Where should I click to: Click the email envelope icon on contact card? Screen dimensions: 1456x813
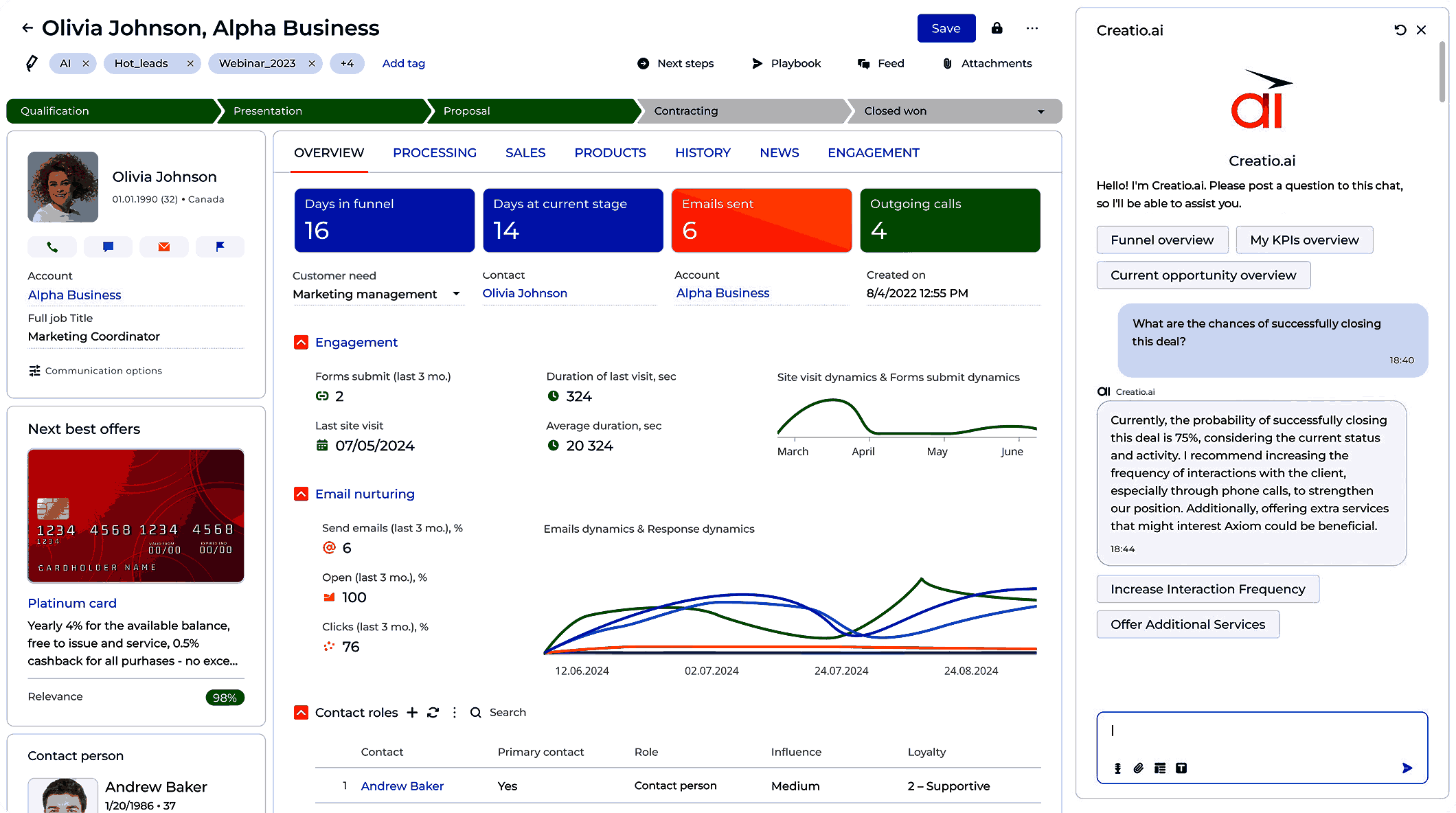[163, 247]
